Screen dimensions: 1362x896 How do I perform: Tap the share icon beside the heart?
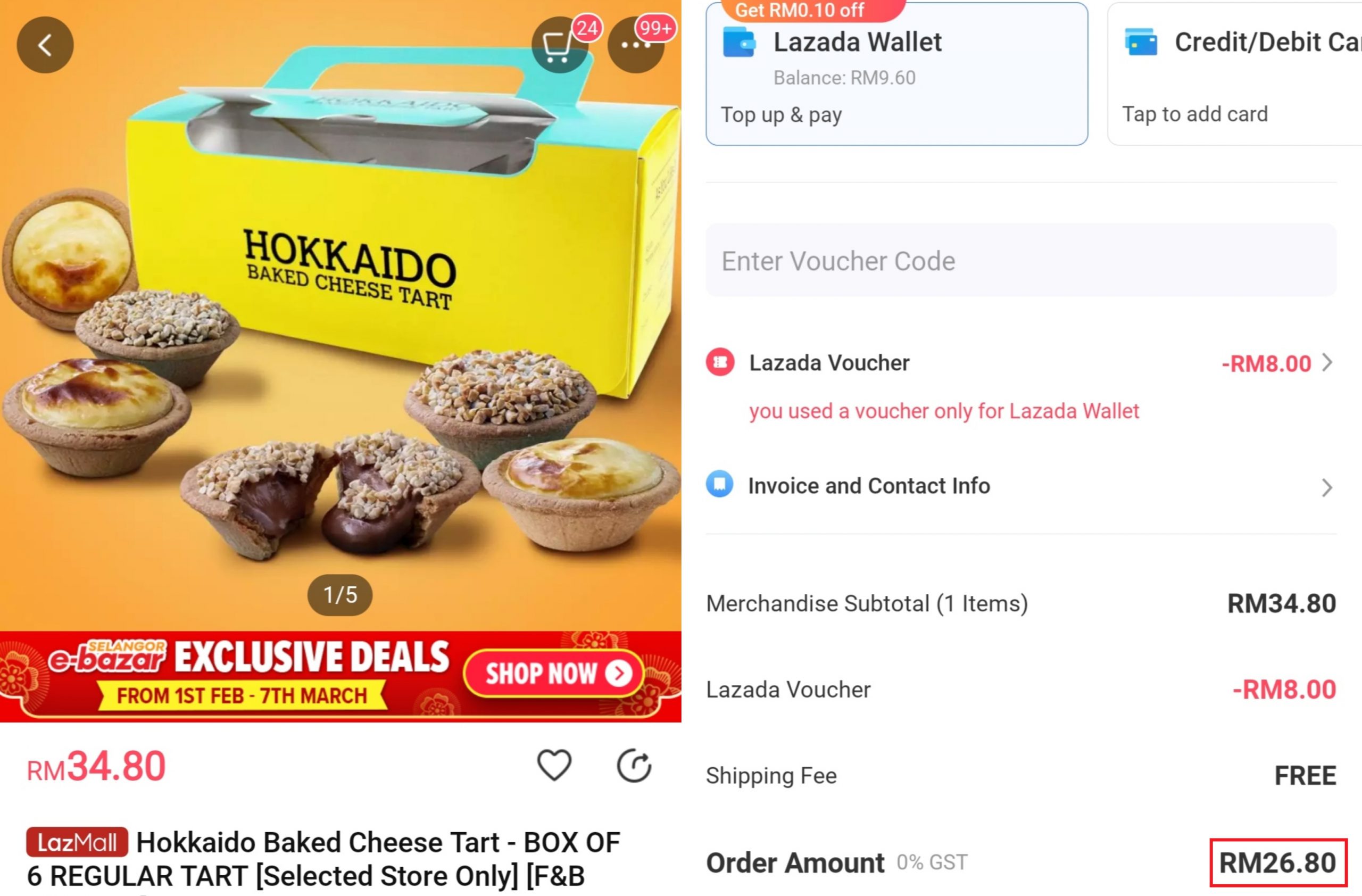click(x=634, y=765)
